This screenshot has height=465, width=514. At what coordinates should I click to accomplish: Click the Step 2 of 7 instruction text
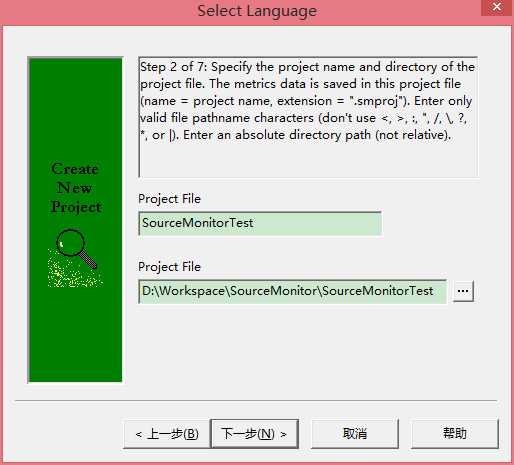307,101
